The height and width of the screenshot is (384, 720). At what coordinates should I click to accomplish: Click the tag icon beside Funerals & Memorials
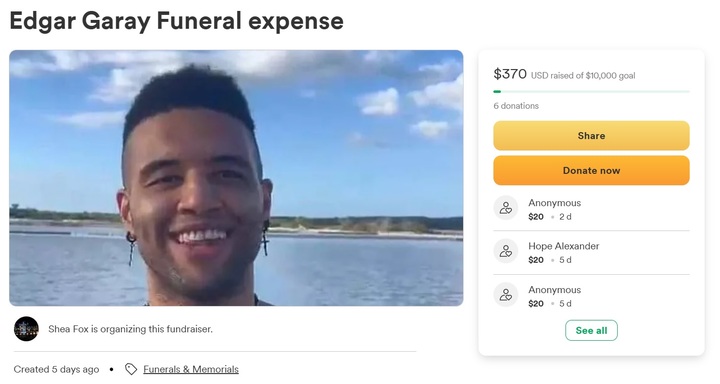pyautogui.click(x=131, y=369)
